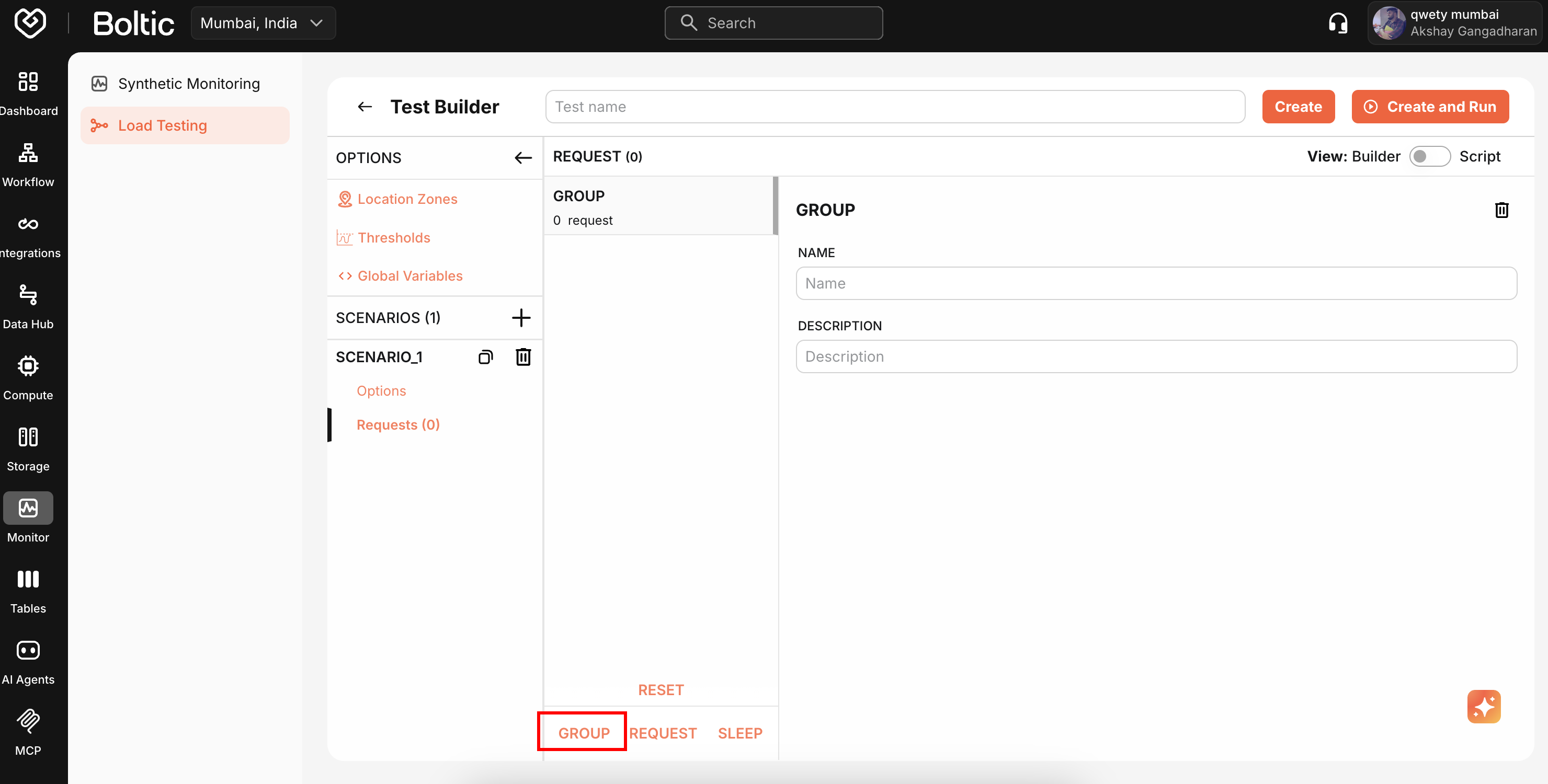Image resolution: width=1548 pixels, height=784 pixels.
Task: Click the Create and Run button
Action: [x=1430, y=106]
